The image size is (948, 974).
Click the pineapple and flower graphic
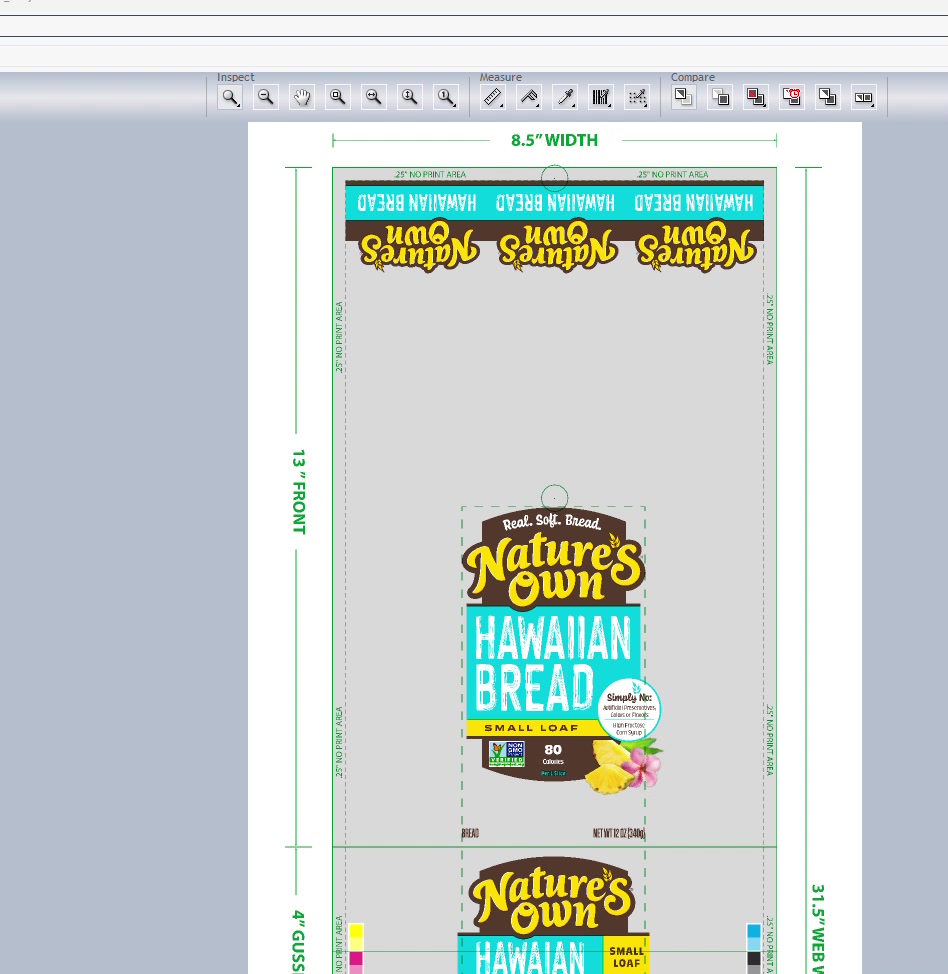624,765
